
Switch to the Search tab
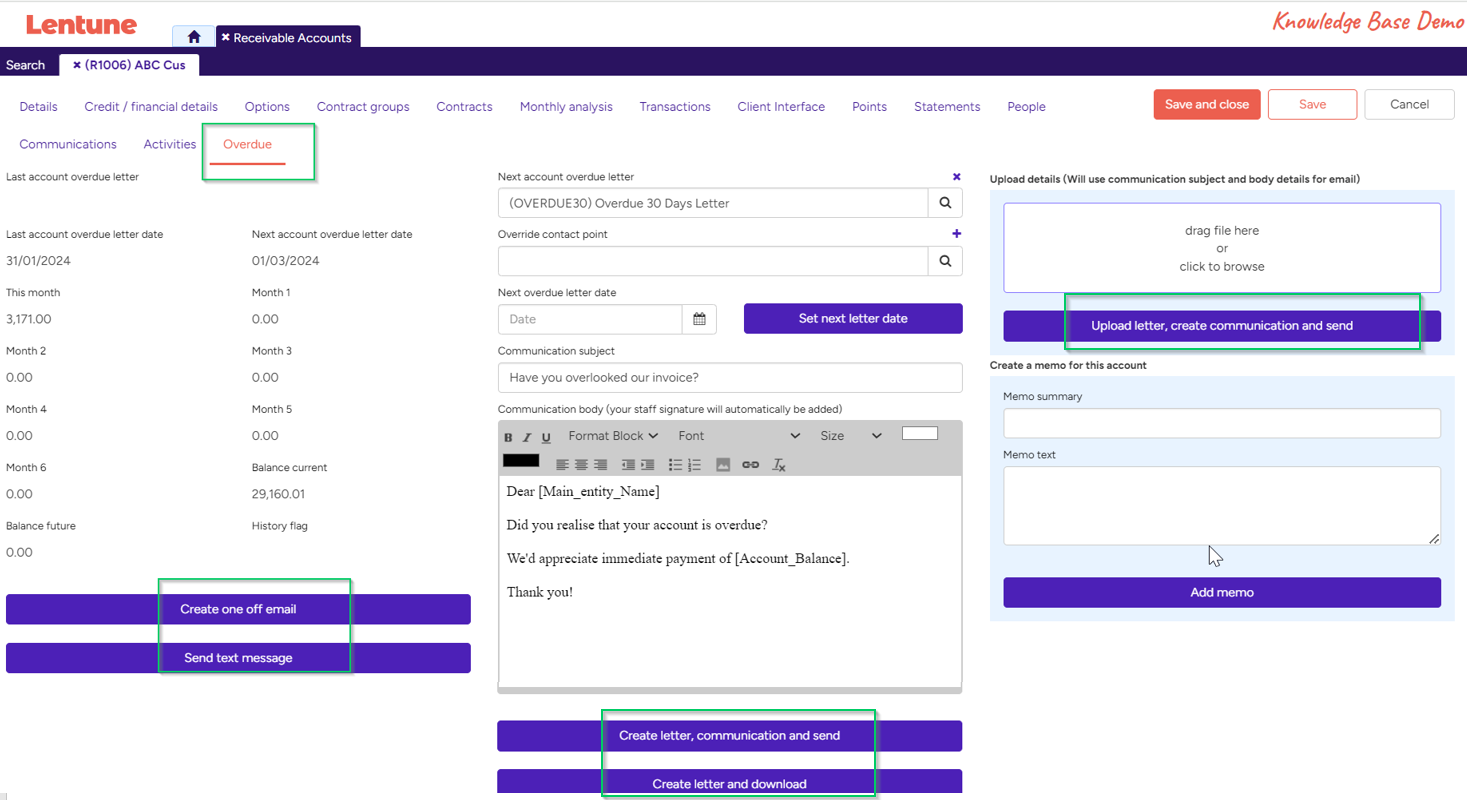(26, 65)
